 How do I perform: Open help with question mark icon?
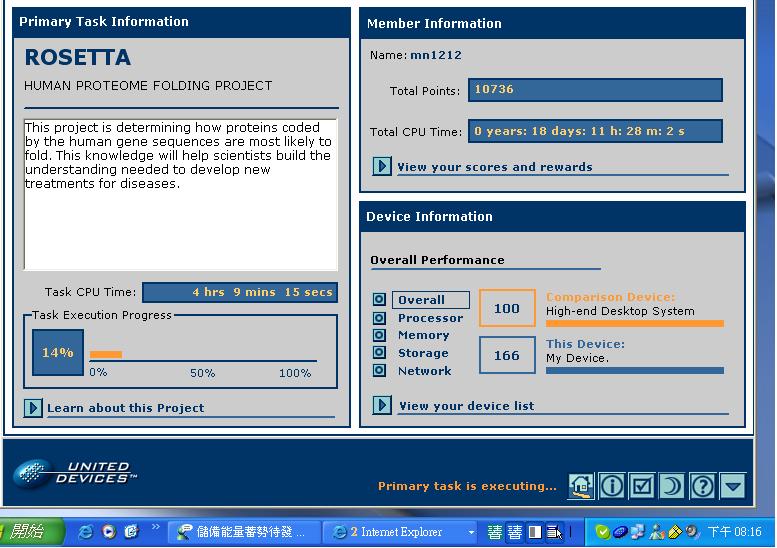coord(703,486)
